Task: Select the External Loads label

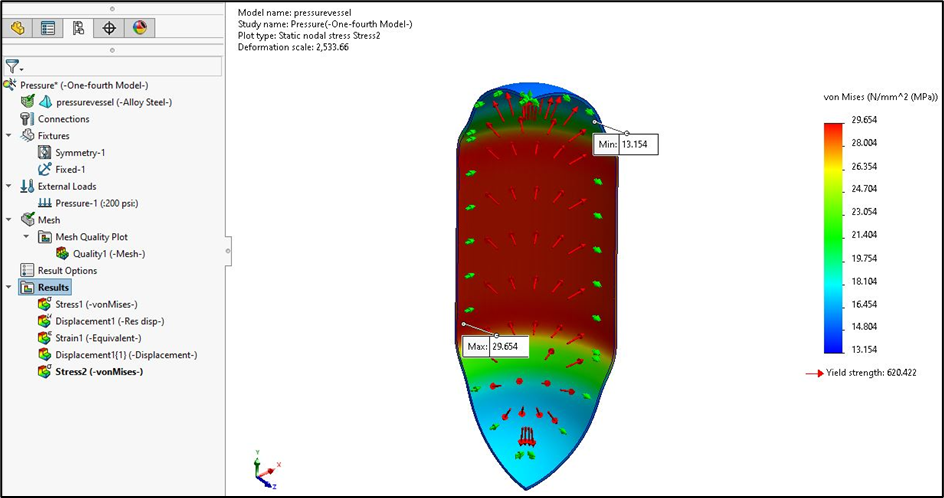Action: coord(67,186)
